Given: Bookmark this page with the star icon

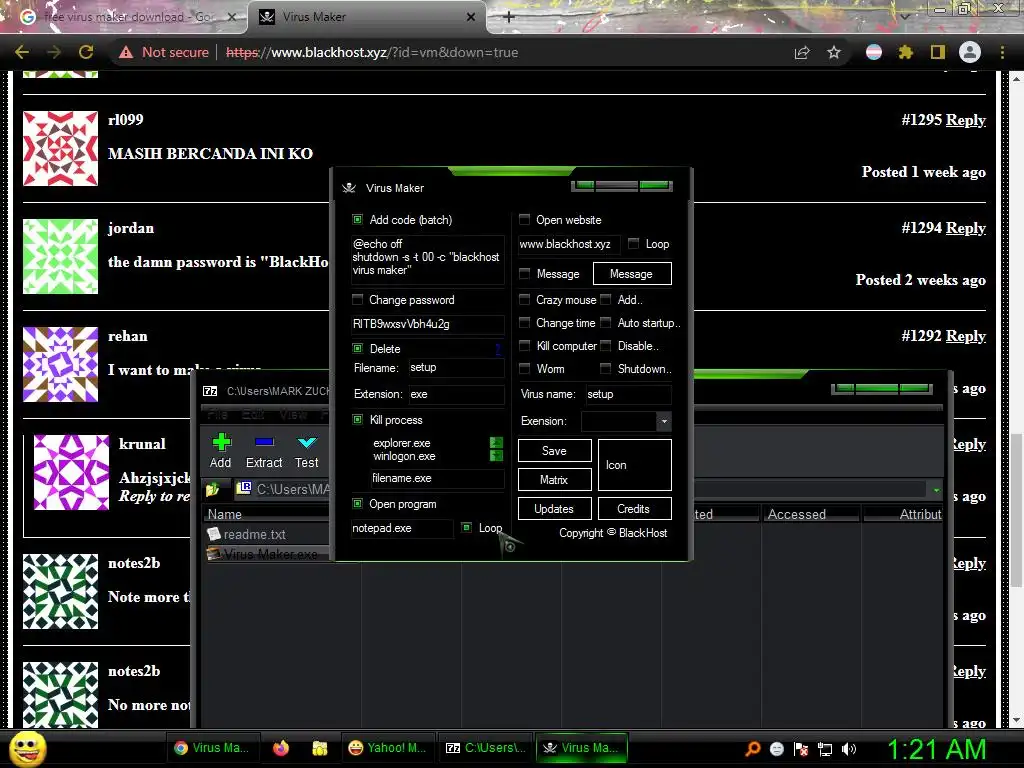Looking at the screenshot, I should click(834, 52).
